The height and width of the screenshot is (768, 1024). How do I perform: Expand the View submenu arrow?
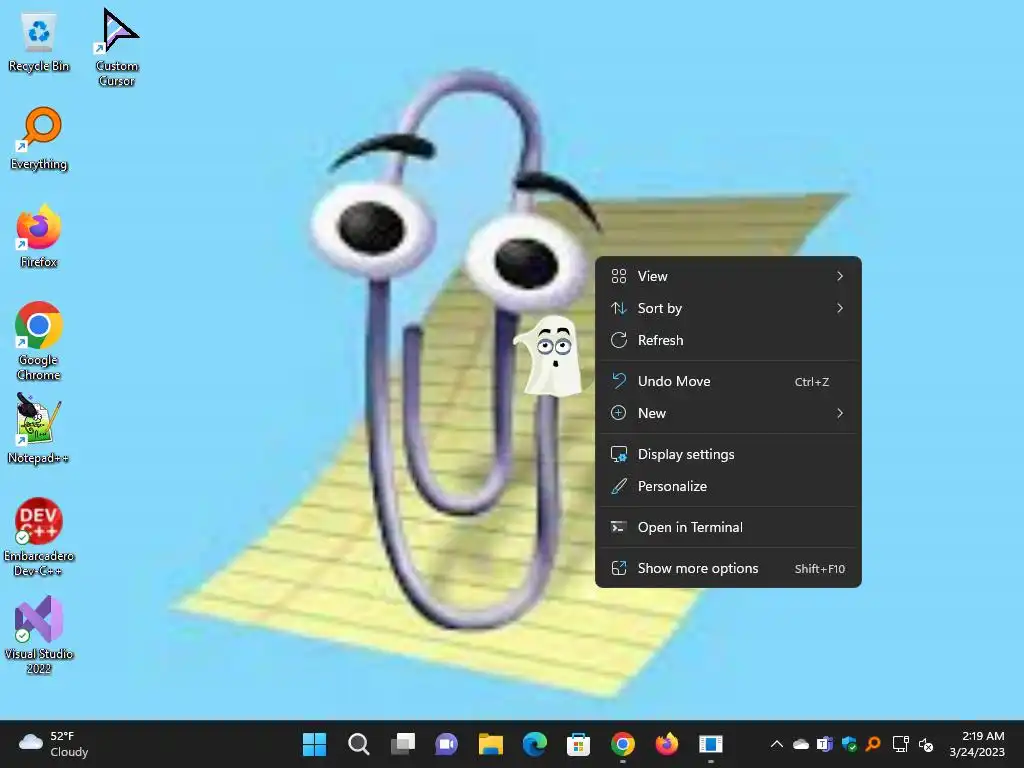coord(840,276)
